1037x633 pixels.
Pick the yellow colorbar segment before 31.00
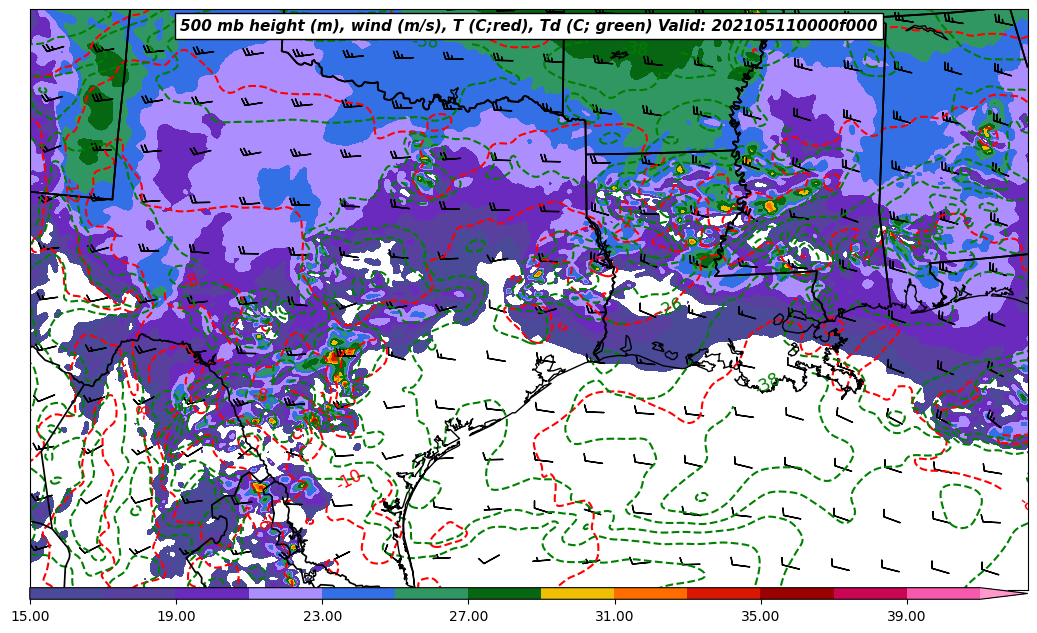click(x=578, y=593)
